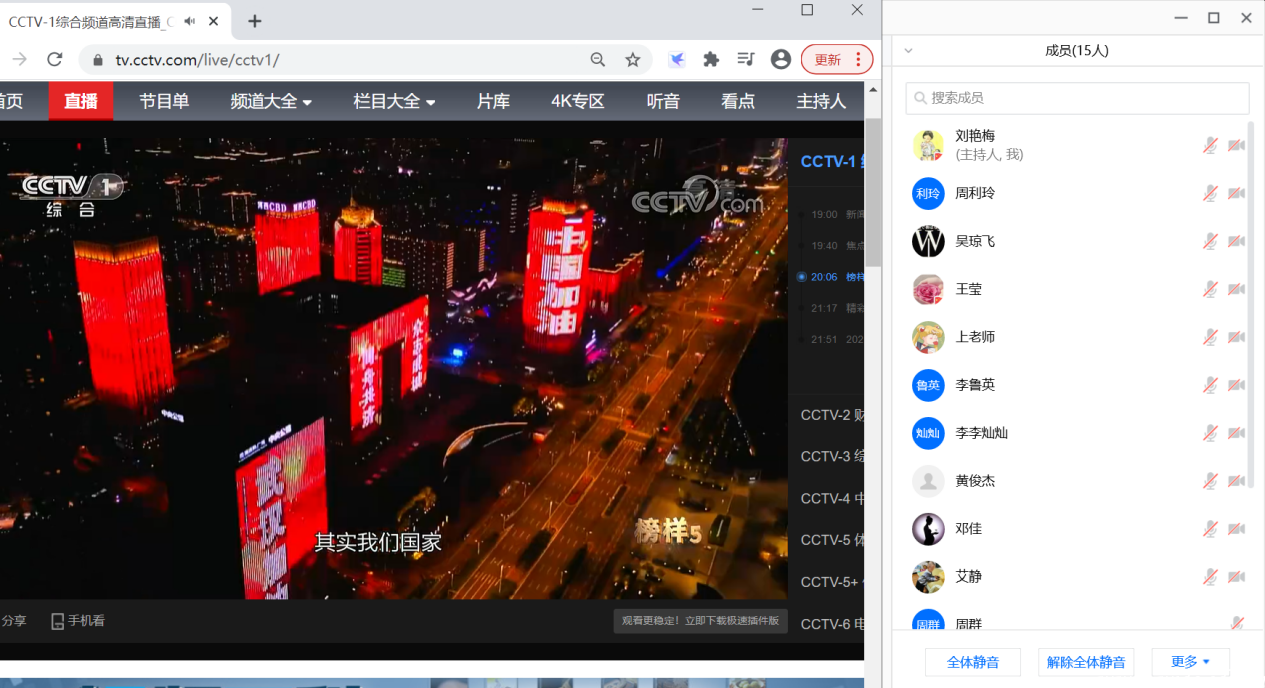Go to the 节目单 nav tab
1265x688 pixels.
click(164, 101)
